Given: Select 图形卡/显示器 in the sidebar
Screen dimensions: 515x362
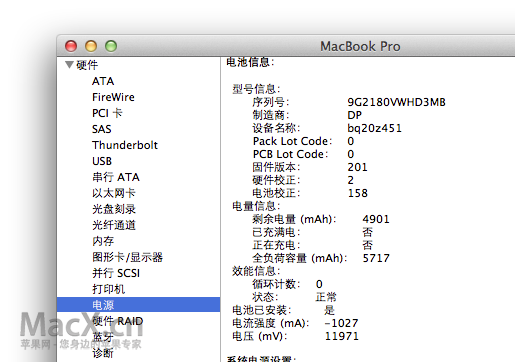Looking at the screenshot, I should point(127,257).
